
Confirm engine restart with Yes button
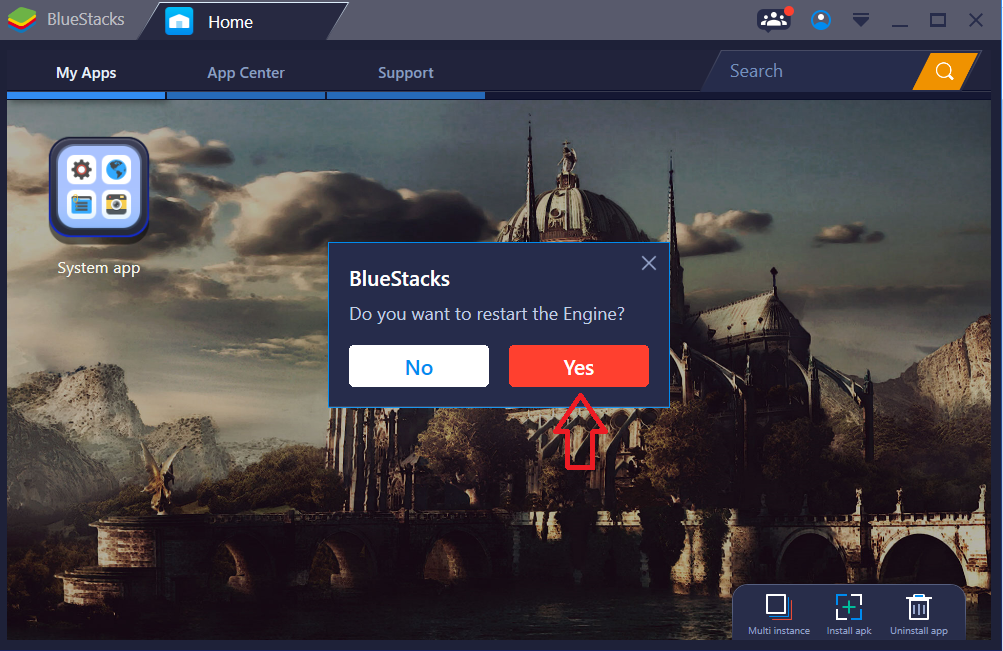(579, 366)
